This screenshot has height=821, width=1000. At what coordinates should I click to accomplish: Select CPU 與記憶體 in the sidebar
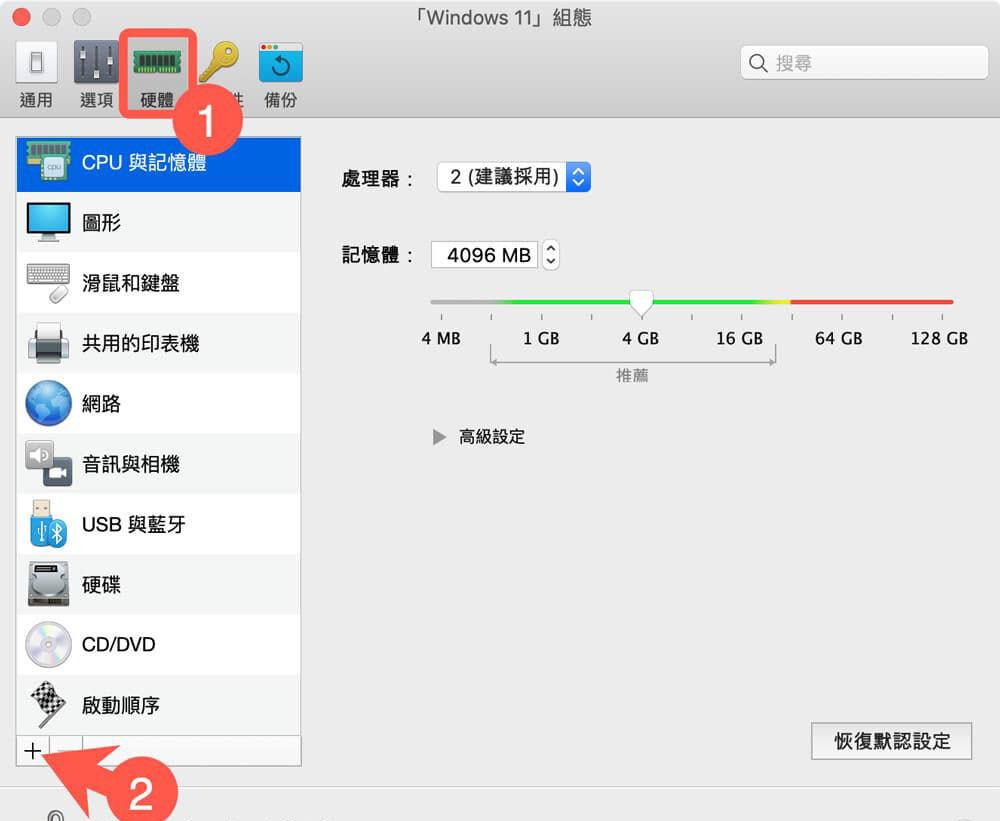pos(158,163)
